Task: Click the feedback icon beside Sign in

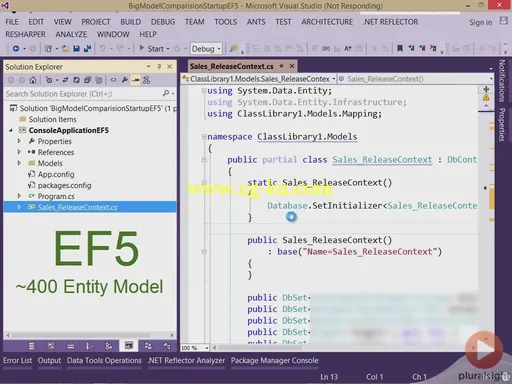Action: point(503,21)
